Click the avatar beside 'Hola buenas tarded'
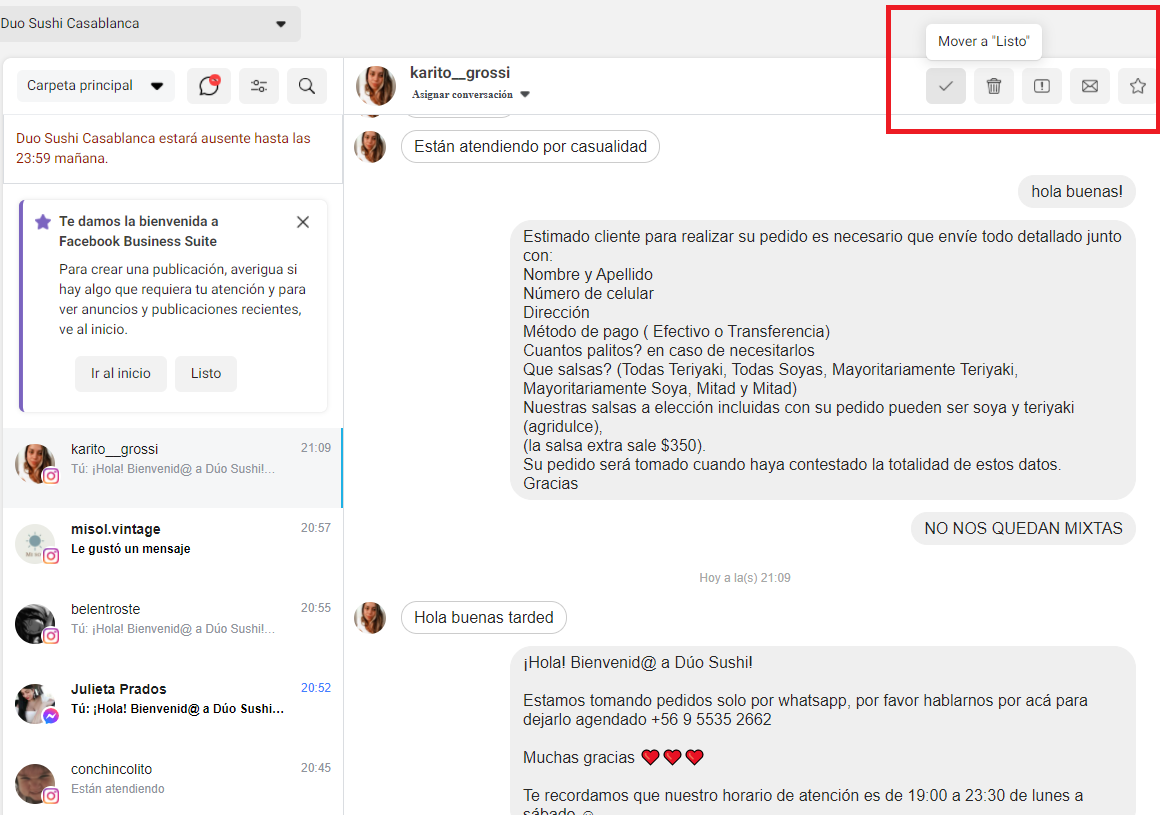The height and width of the screenshot is (815, 1160). 370,618
